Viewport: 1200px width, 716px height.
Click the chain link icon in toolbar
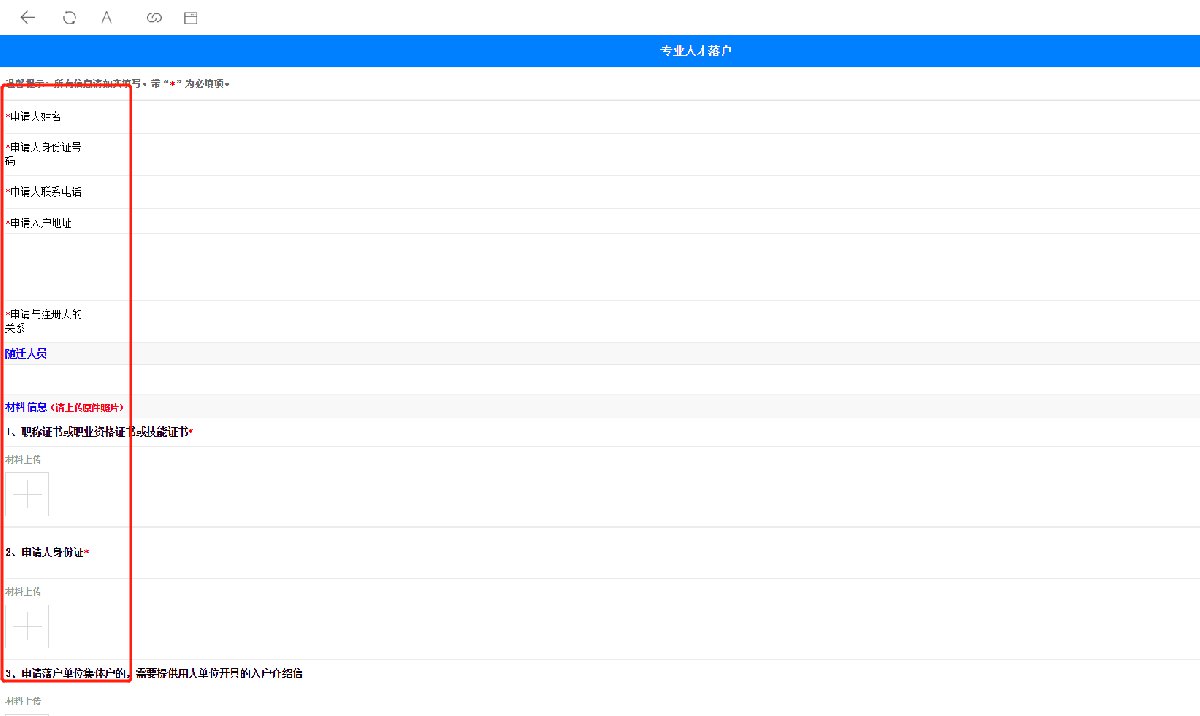pos(154,18)
